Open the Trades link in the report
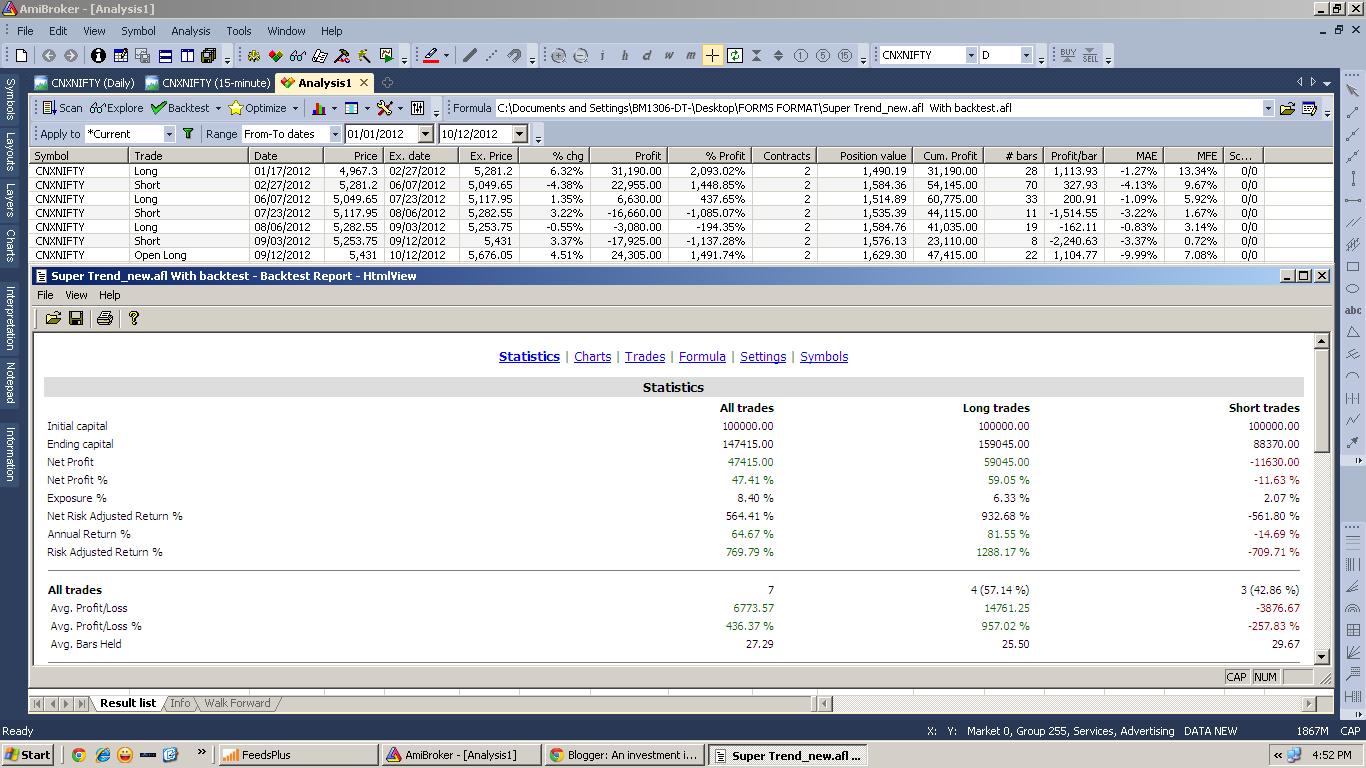 645,356
